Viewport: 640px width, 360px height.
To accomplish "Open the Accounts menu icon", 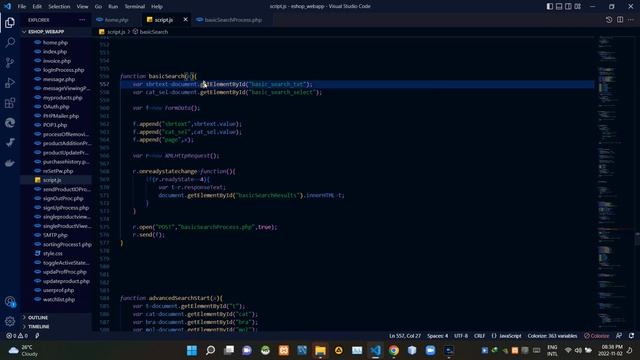I will 10,302.
